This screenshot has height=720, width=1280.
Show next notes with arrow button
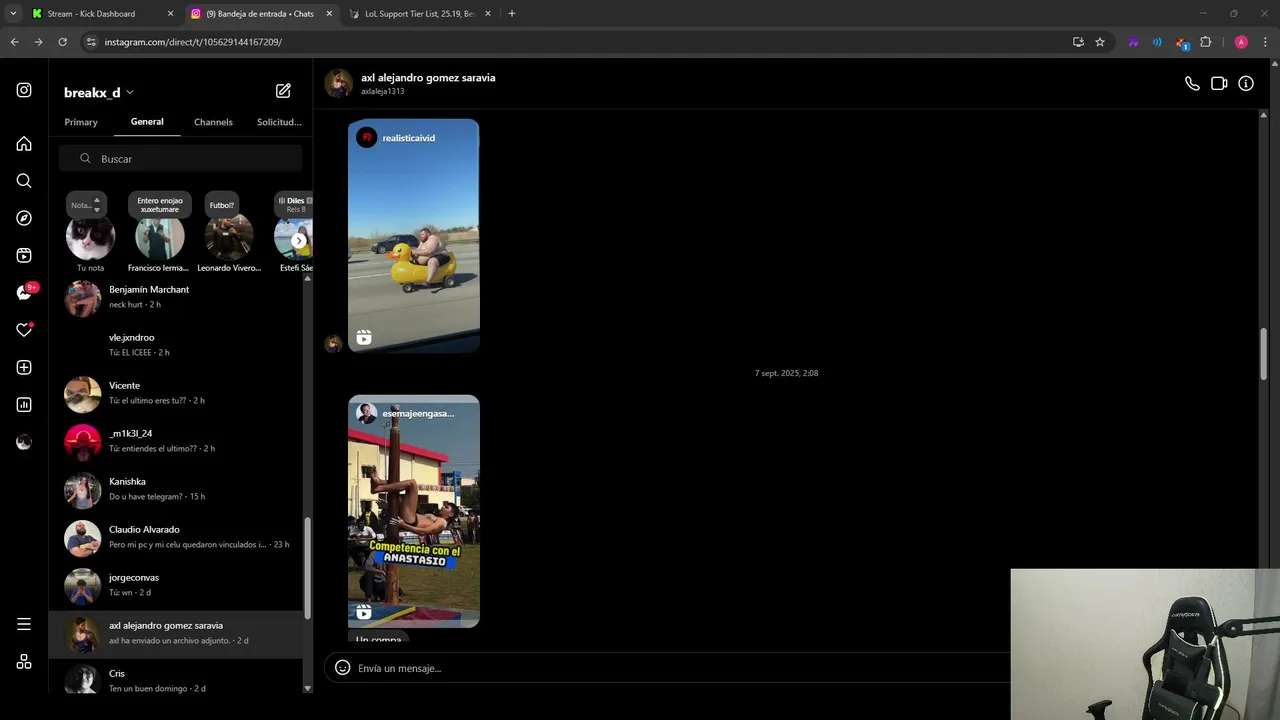pos(298,241)
